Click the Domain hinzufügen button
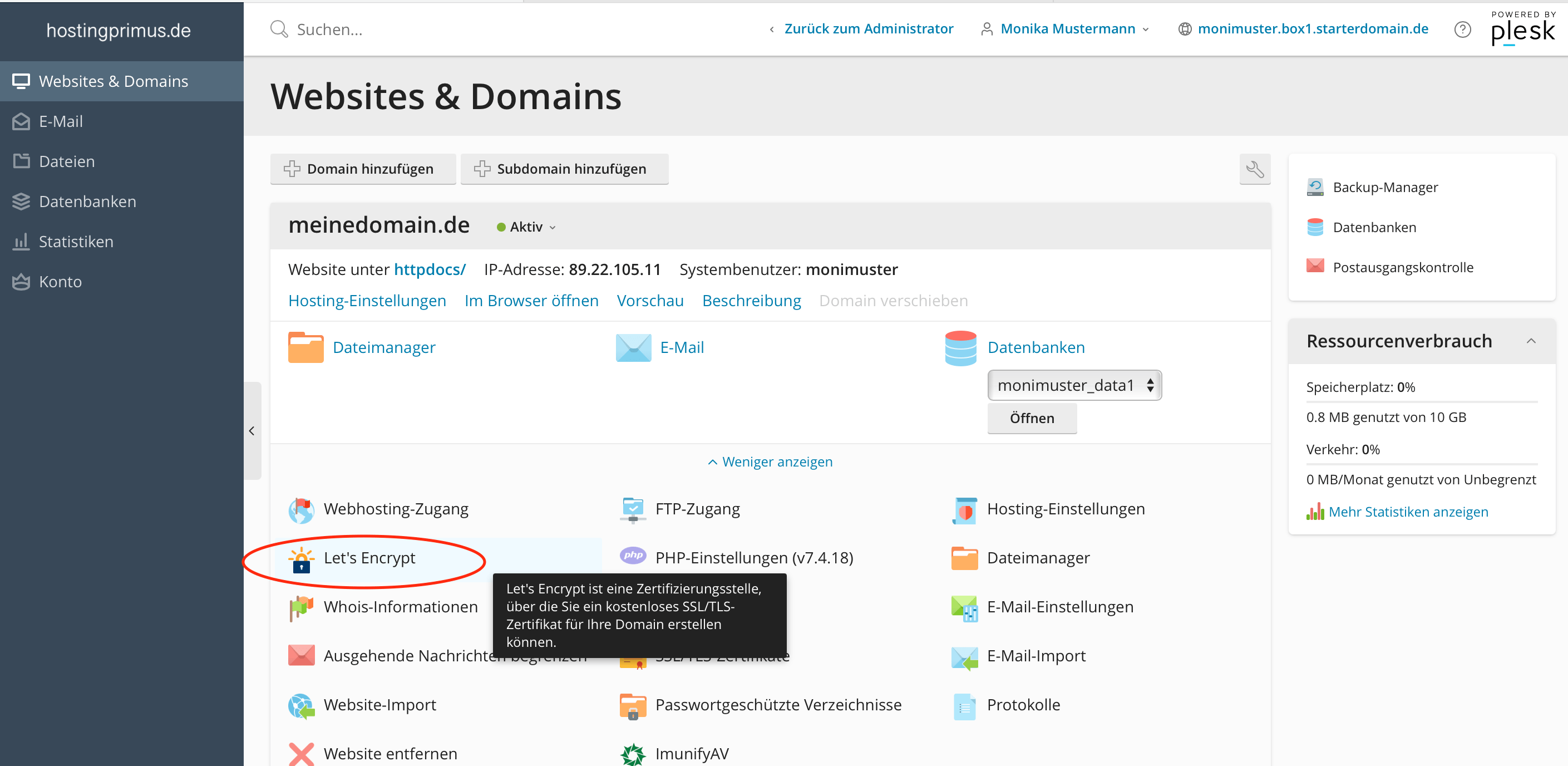The height and width of the screenshot is (766, 1568). (x=363, y=169)
